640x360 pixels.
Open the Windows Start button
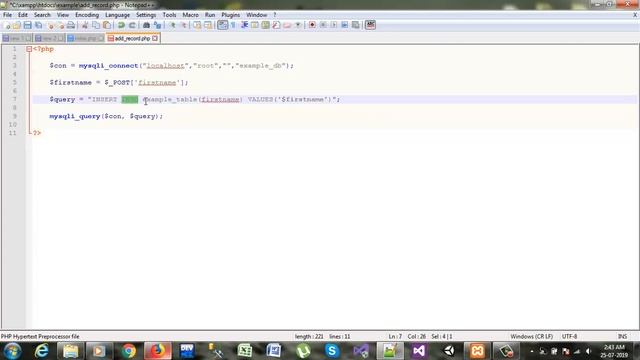(x=12, y=351)
